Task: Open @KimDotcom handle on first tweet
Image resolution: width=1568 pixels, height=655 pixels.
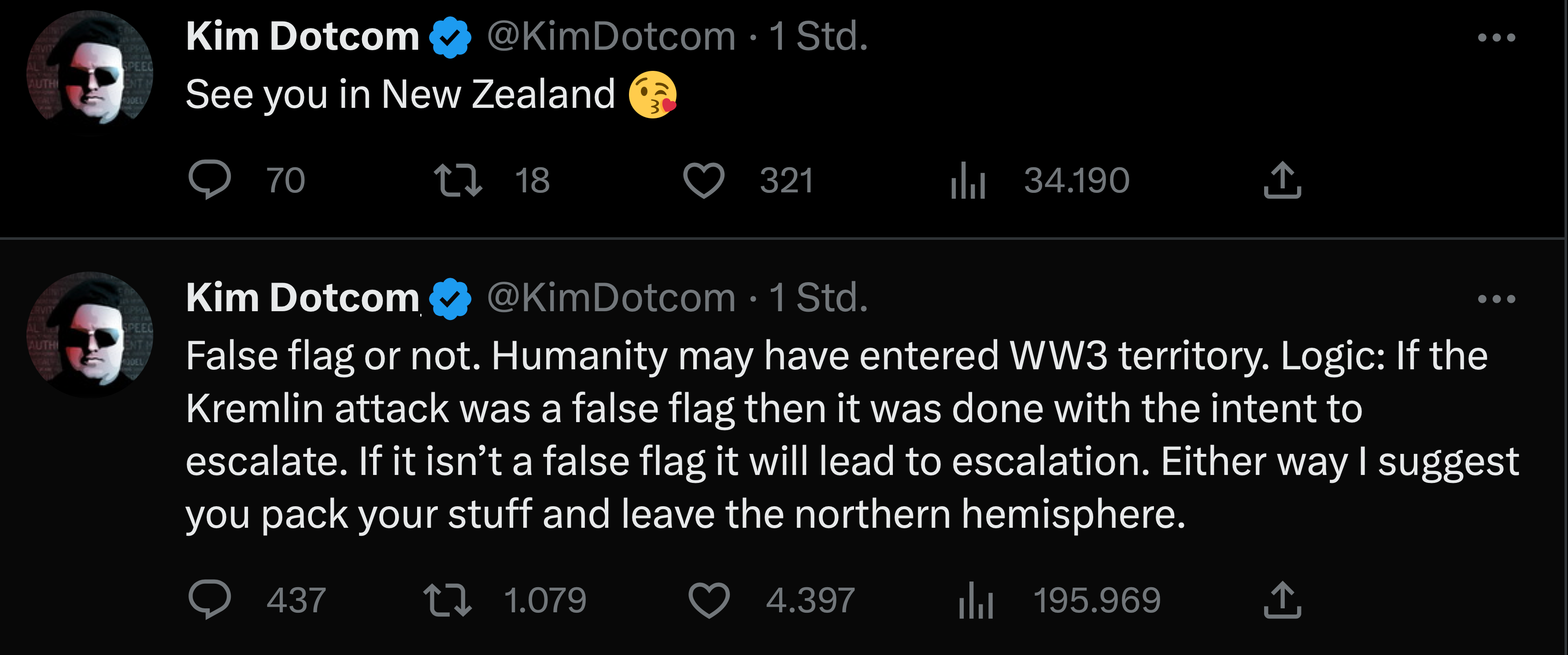Action: (x=611, y=37)
